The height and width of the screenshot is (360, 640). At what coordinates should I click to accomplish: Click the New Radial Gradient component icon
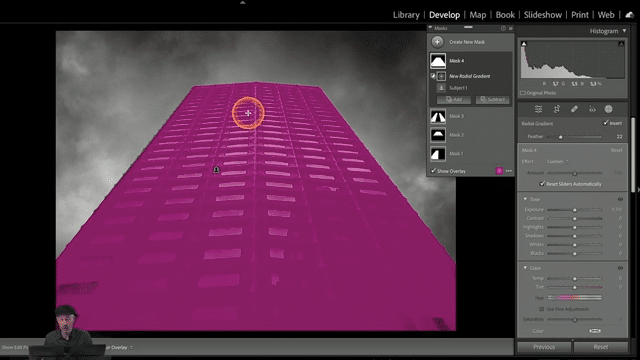441,76
